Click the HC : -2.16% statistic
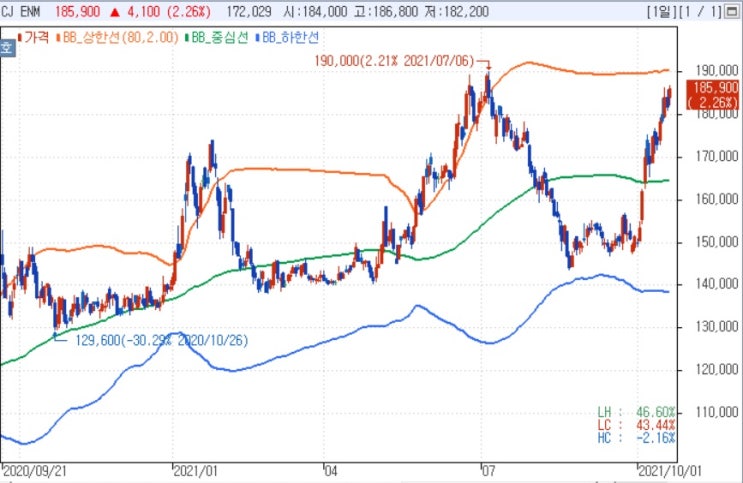The height and width of the screenshot is (483, 743). pyautogui.click(x=636, y=437)
